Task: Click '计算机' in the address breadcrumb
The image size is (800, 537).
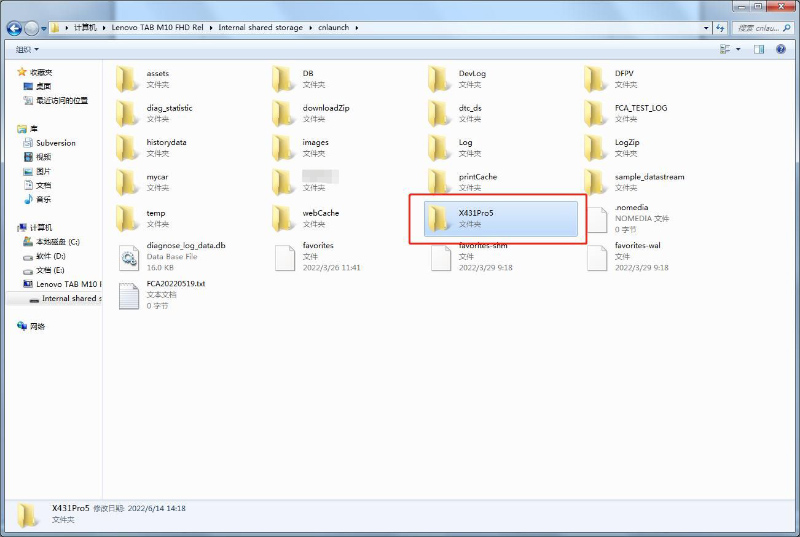Action: coord(83,28)
